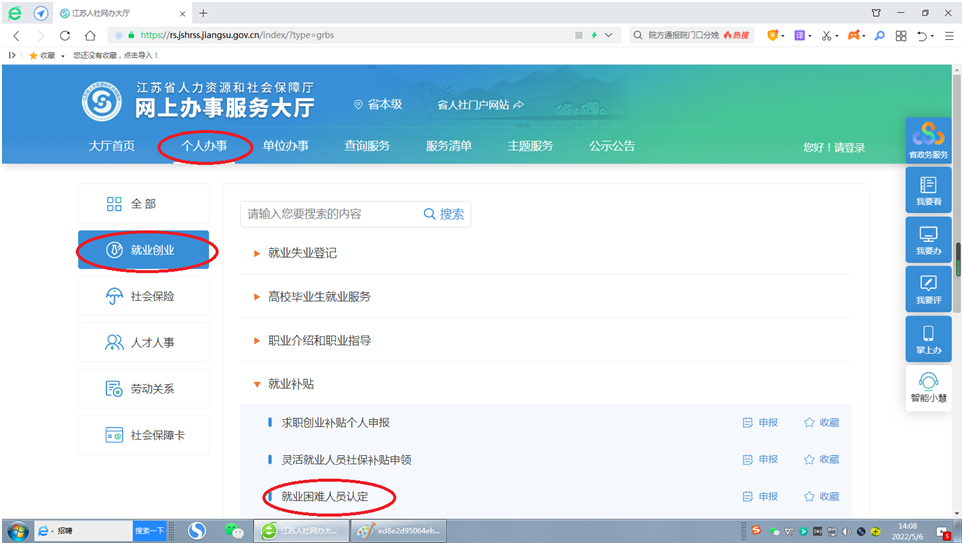Viewport: 964px width, 545px height.
Task: Expand 高校毕业生就业服务 section
Action: click(x=318, y=297)
